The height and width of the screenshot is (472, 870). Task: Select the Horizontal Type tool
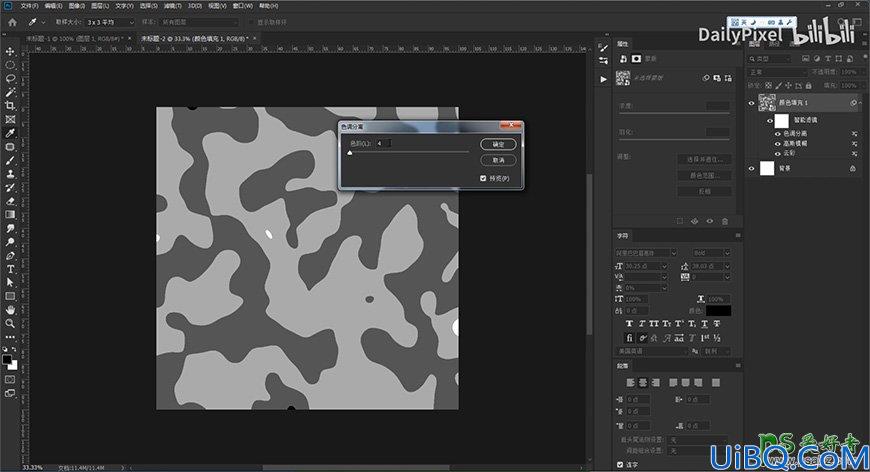click(x=10, y=269)
